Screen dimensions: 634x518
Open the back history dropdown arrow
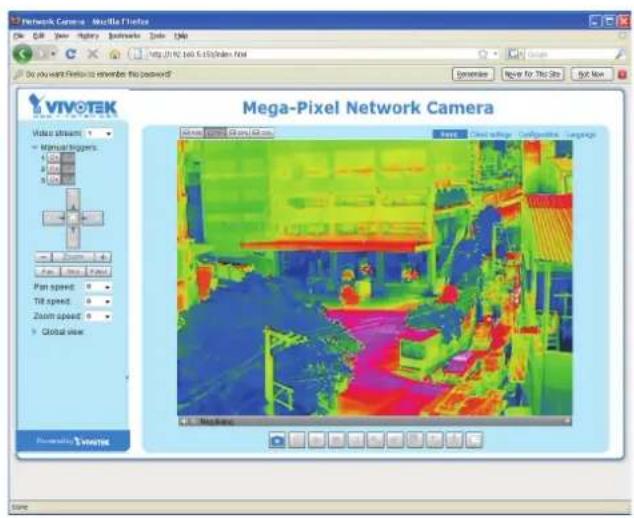pyautogui.click(x=53, y=54)
